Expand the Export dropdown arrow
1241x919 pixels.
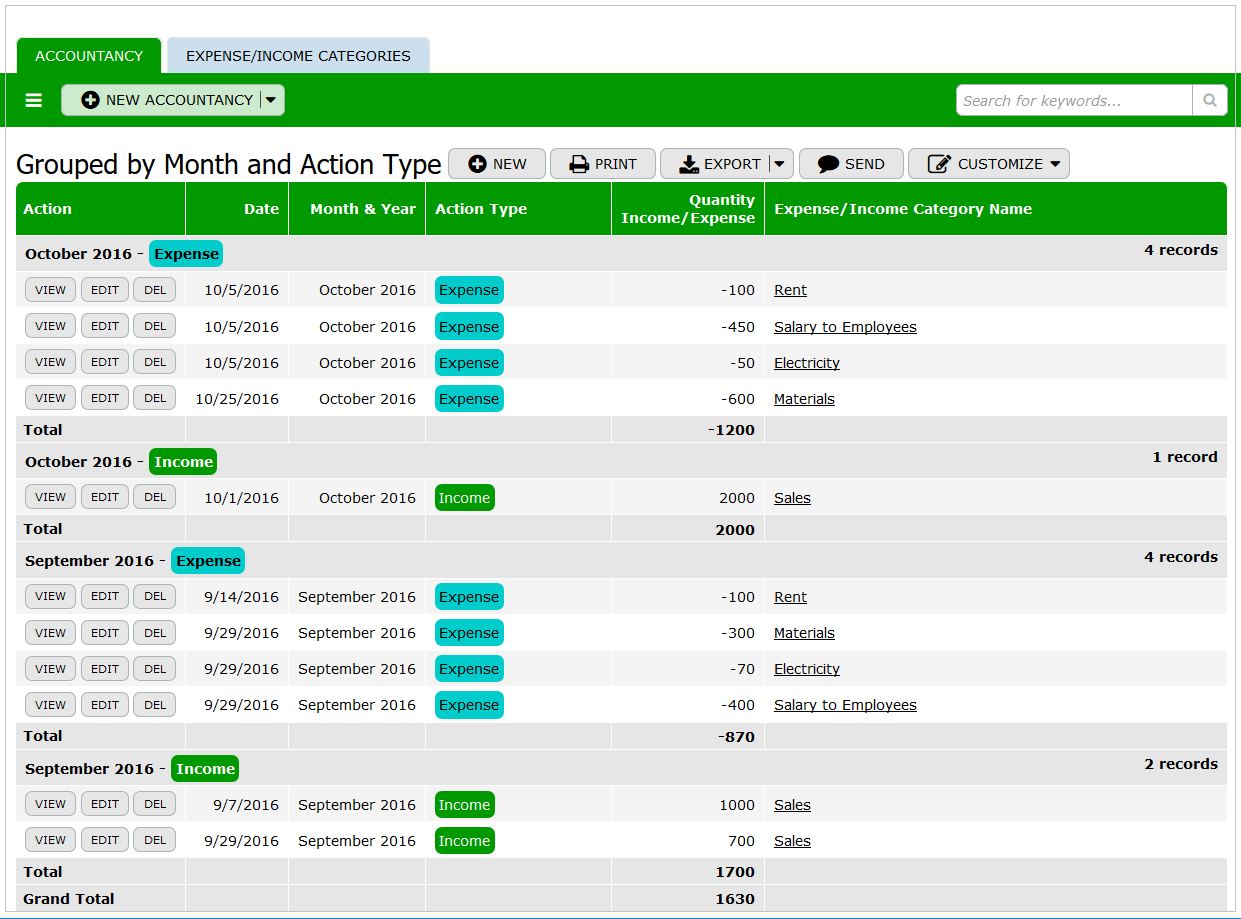[780, 164]
